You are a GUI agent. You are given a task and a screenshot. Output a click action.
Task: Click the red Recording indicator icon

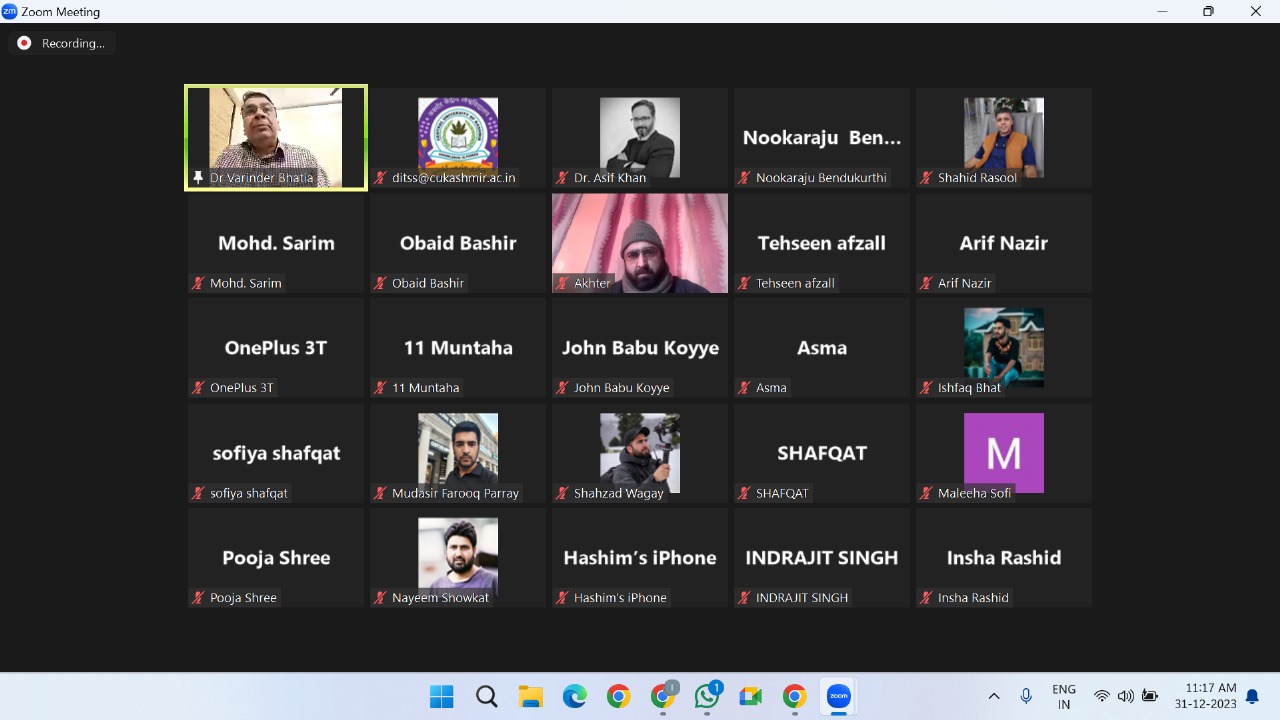(24, 43)
